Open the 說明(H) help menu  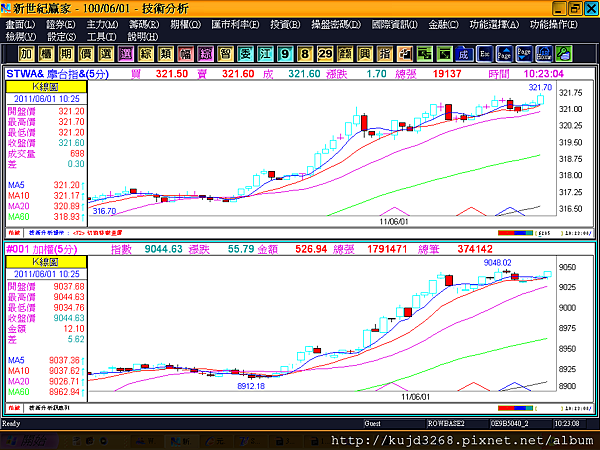(x=143, y=37)
